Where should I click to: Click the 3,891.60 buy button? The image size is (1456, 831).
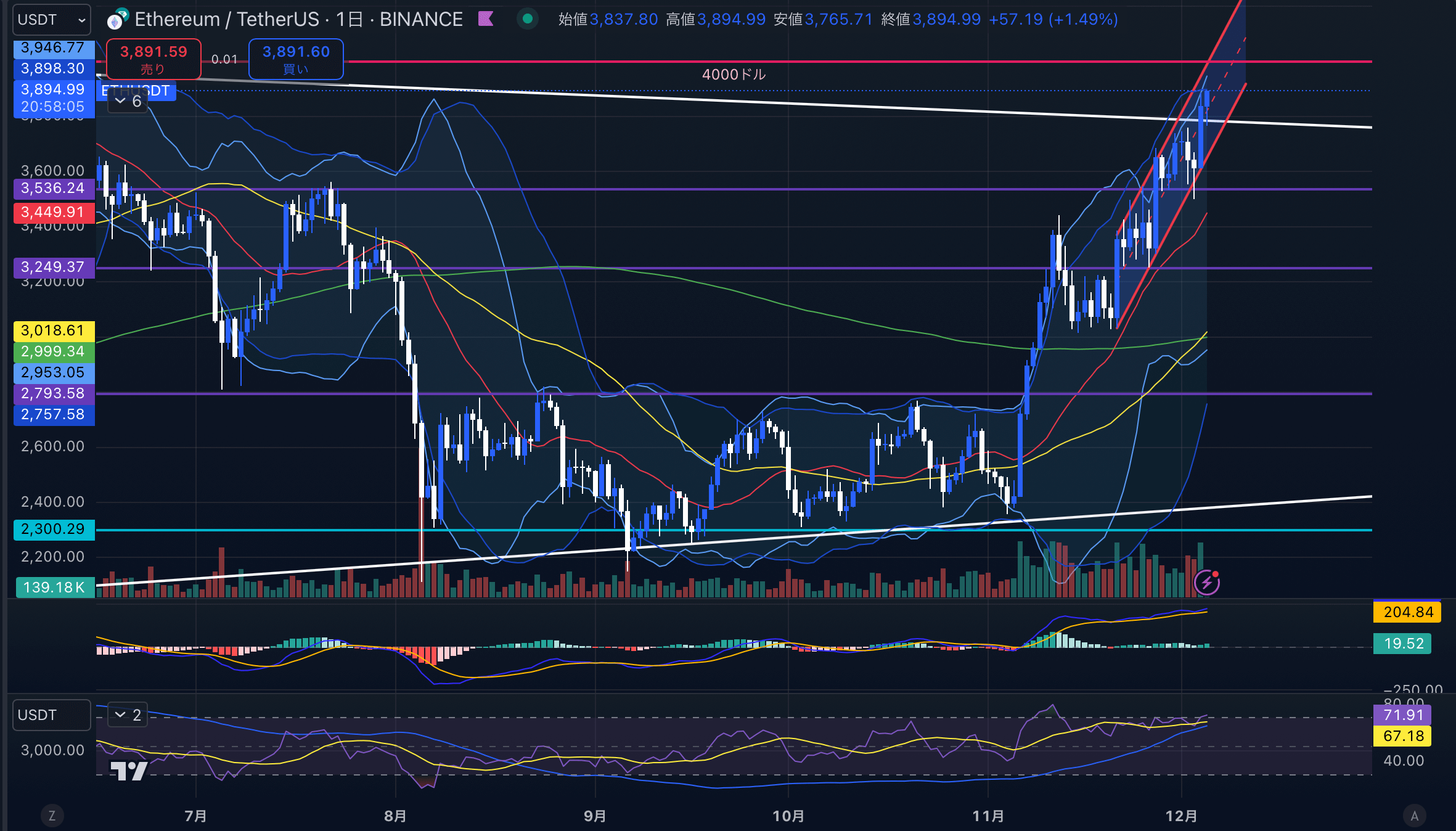296,59
